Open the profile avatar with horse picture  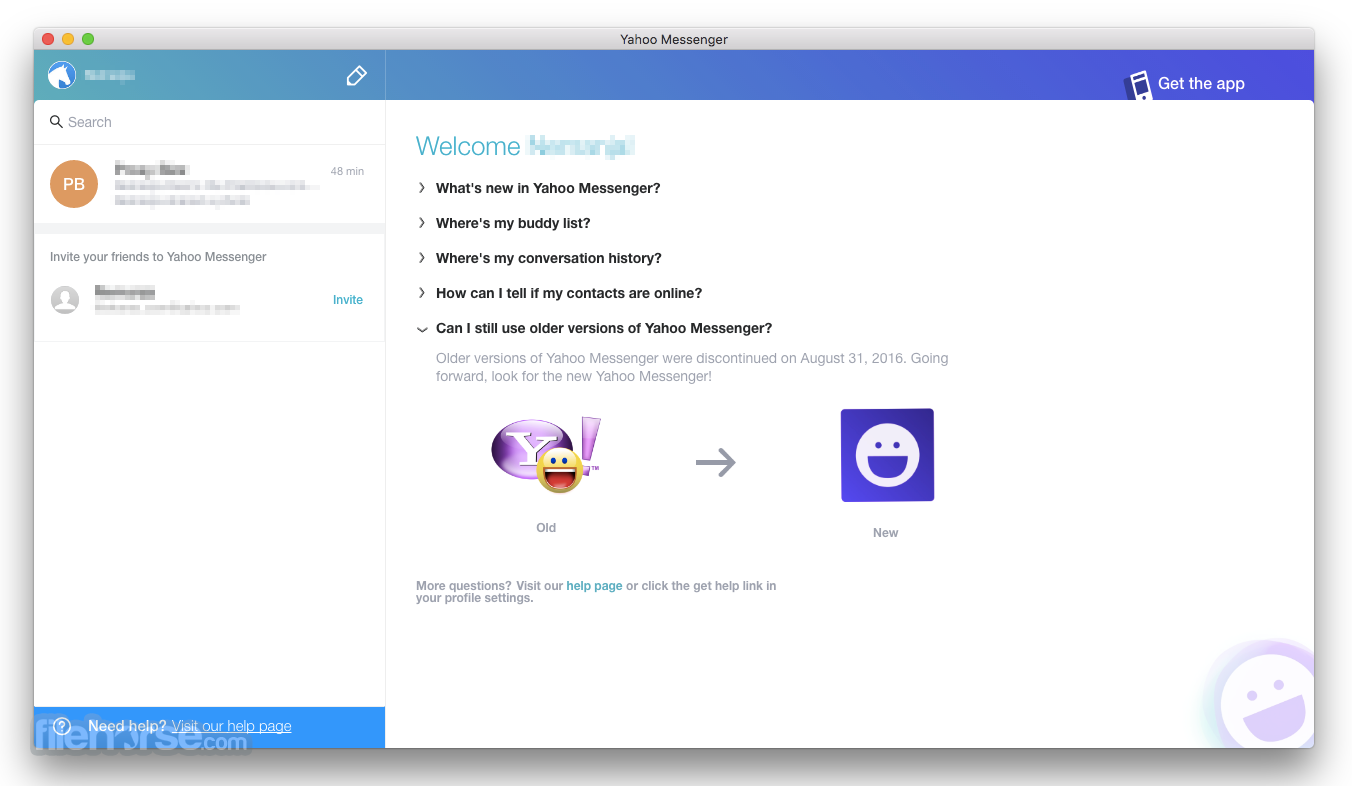point(62,75)
